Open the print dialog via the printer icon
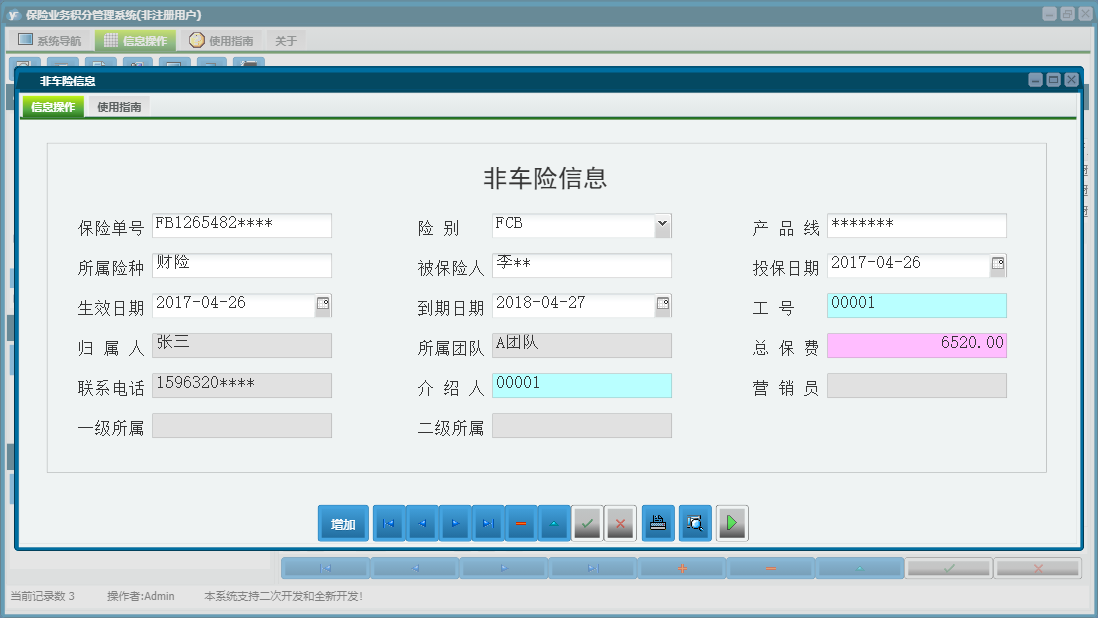The height and width of the screenshot is (618, 1098). pyautogui.click(x=657, y=522)
